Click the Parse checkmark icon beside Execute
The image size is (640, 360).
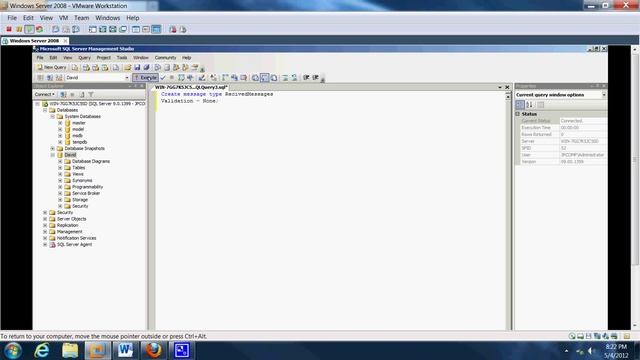click(163, 78)
